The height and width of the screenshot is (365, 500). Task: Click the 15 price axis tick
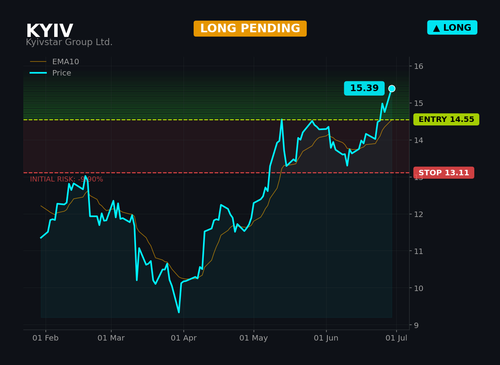point(419,103)
